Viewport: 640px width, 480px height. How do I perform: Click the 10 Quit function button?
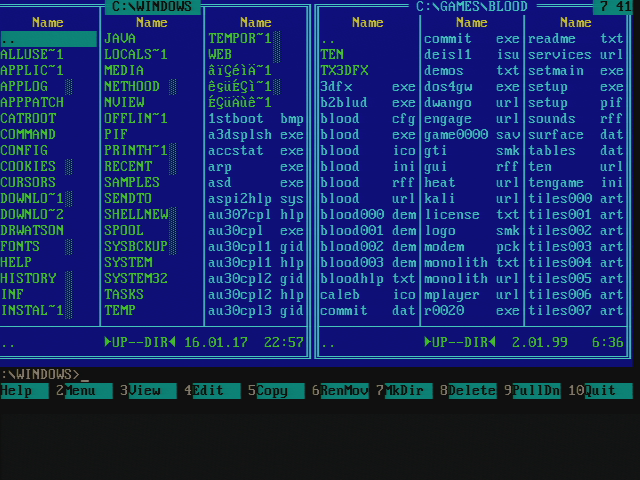pos(600,391)
